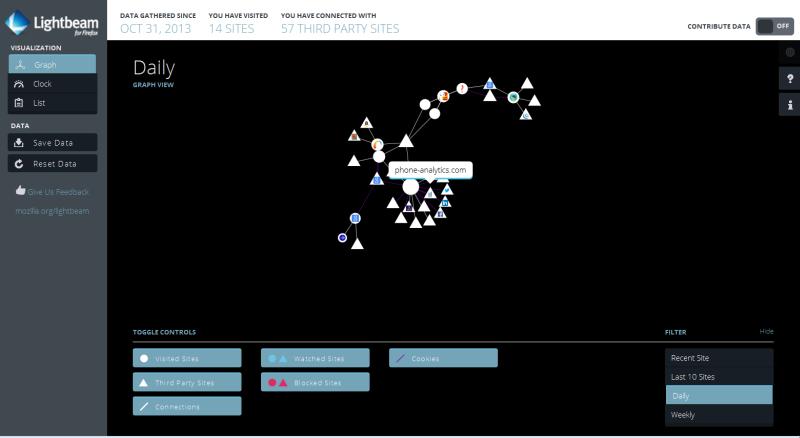Toggle Blocked Sites display
The height and width of the screenshot is (438, 800).
click(315, 382)
